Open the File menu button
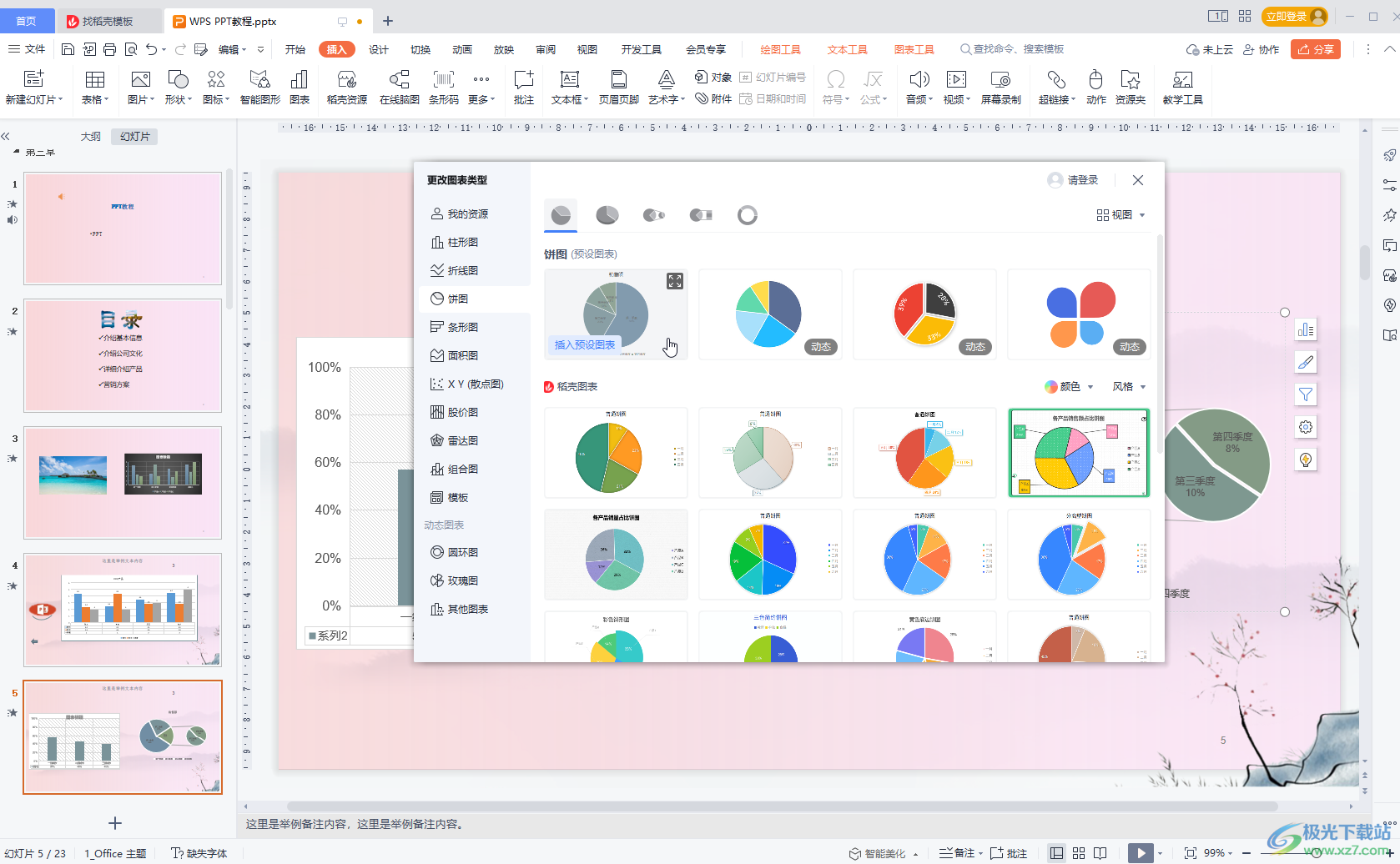The image size is (1400, 864). (28, 49)
